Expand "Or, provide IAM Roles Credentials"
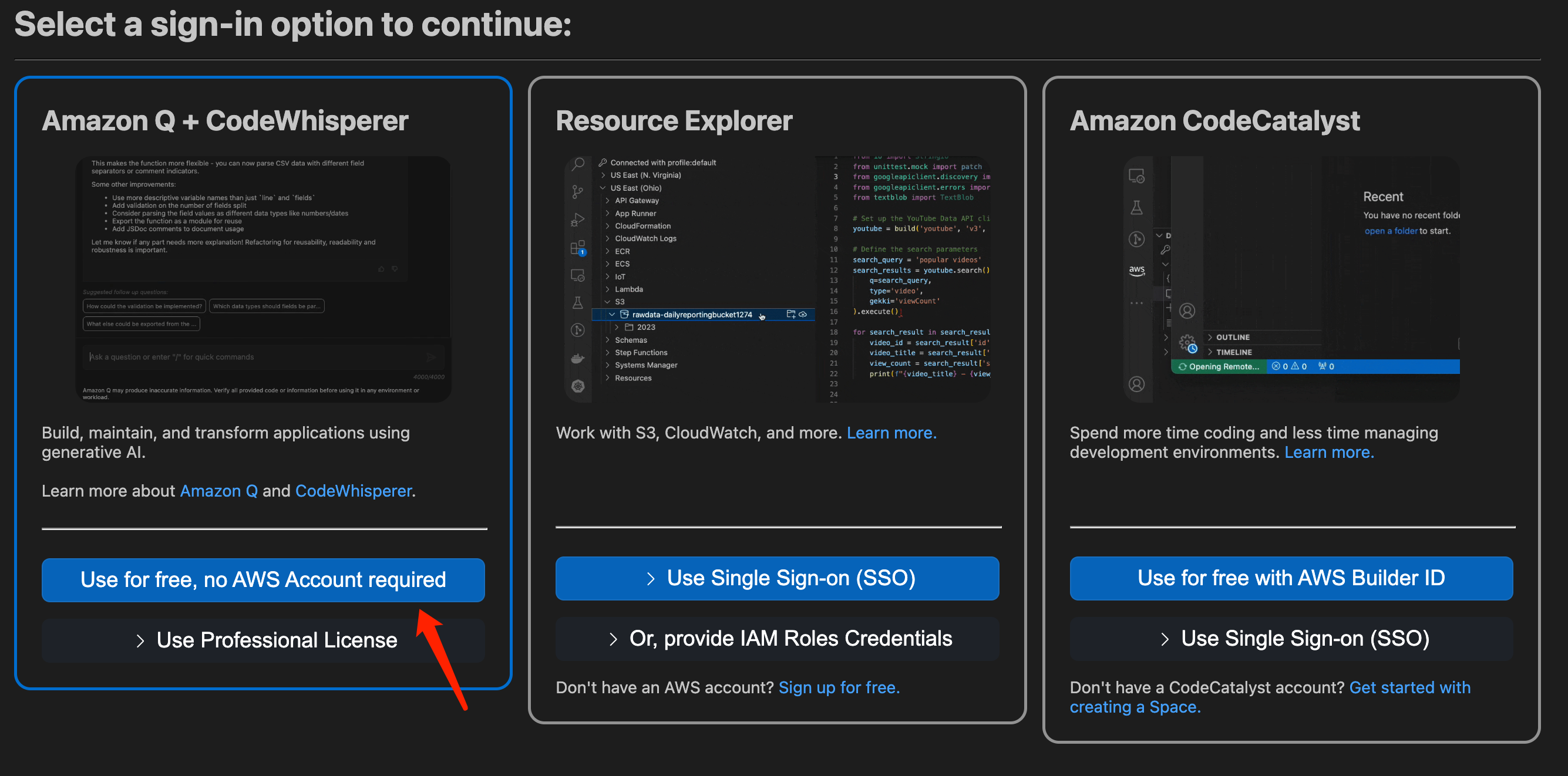Image resolution: width=1568 pixels, height=776 pixels. tap(778, 639)
